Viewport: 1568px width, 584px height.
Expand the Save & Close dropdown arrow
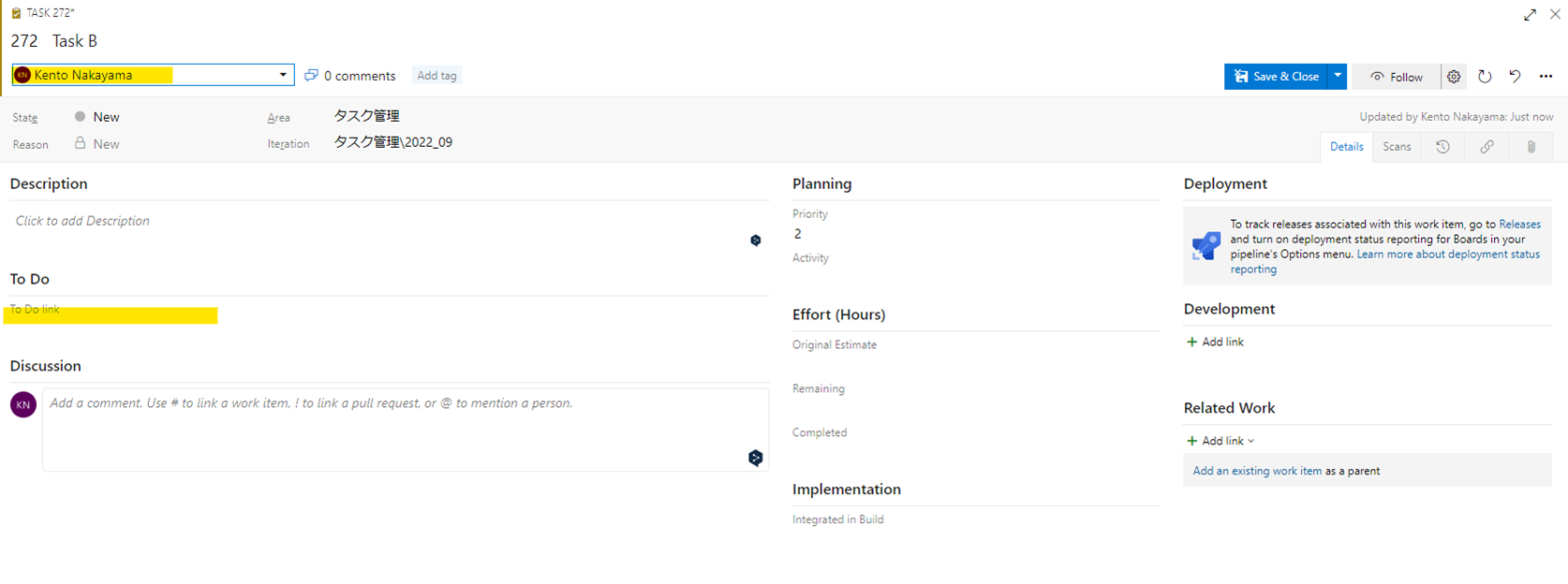pos(1338,76)
